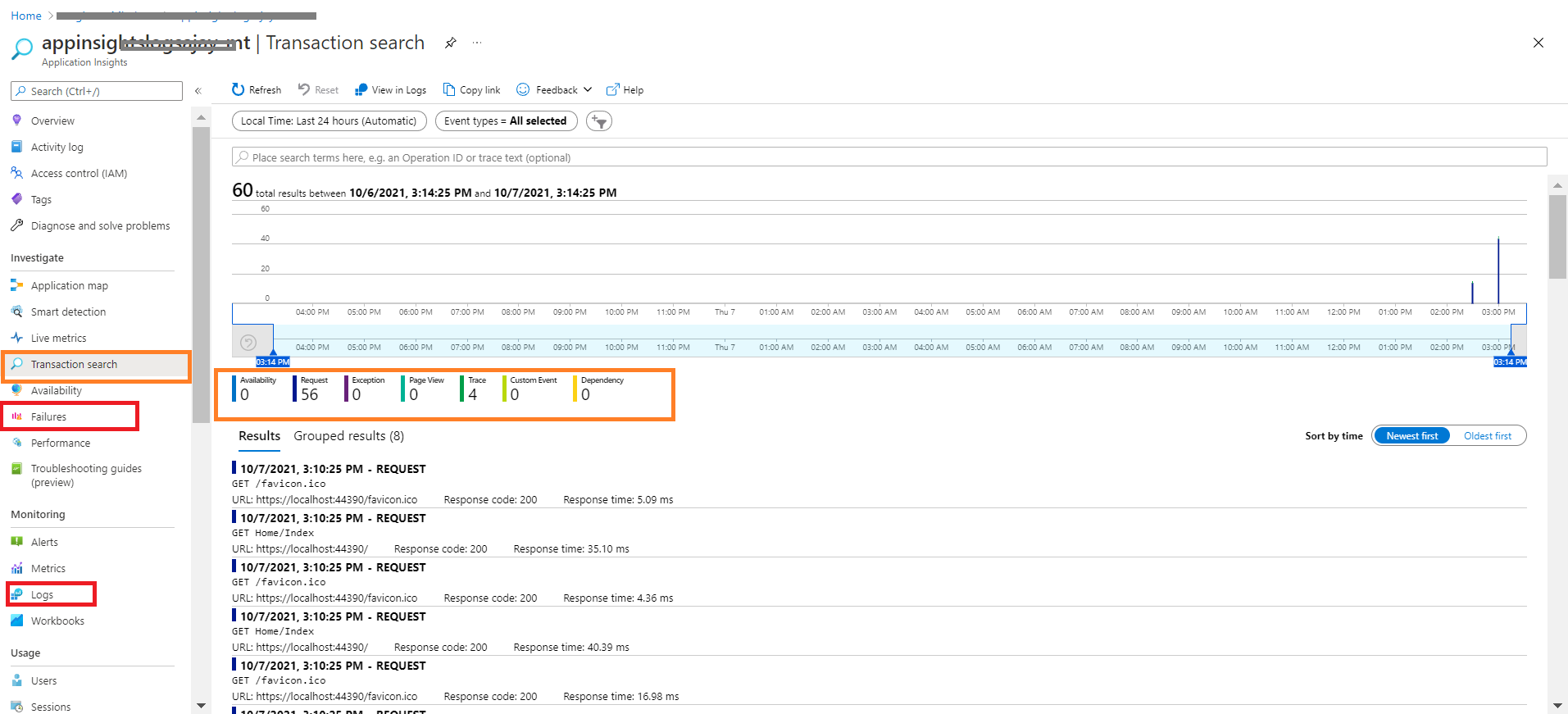Click the Alerts icon
The width and height of the screenshot is (1568, 714).
17,542
